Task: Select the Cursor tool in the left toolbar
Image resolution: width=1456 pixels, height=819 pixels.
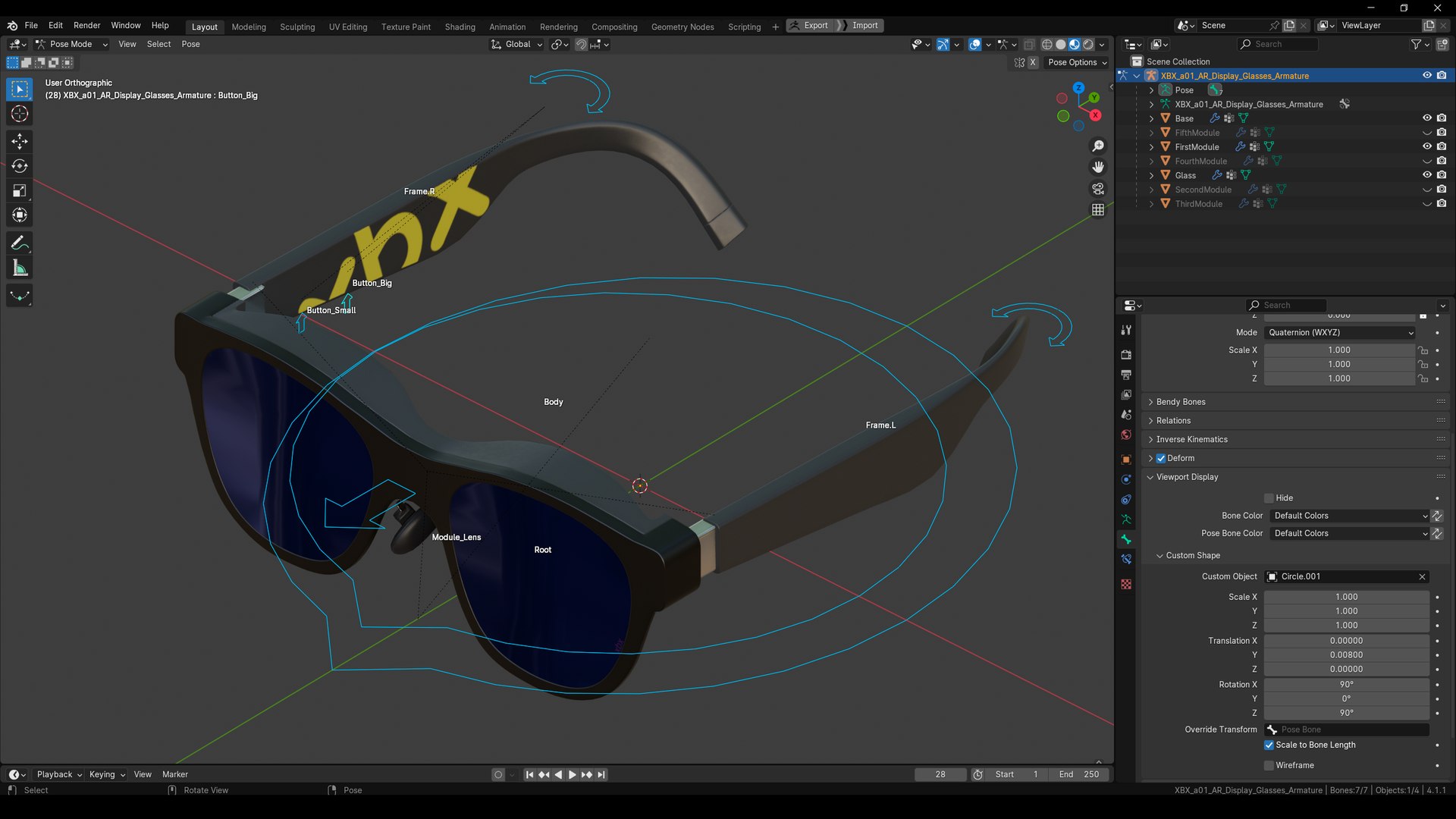Action: (x=20, y=115)
